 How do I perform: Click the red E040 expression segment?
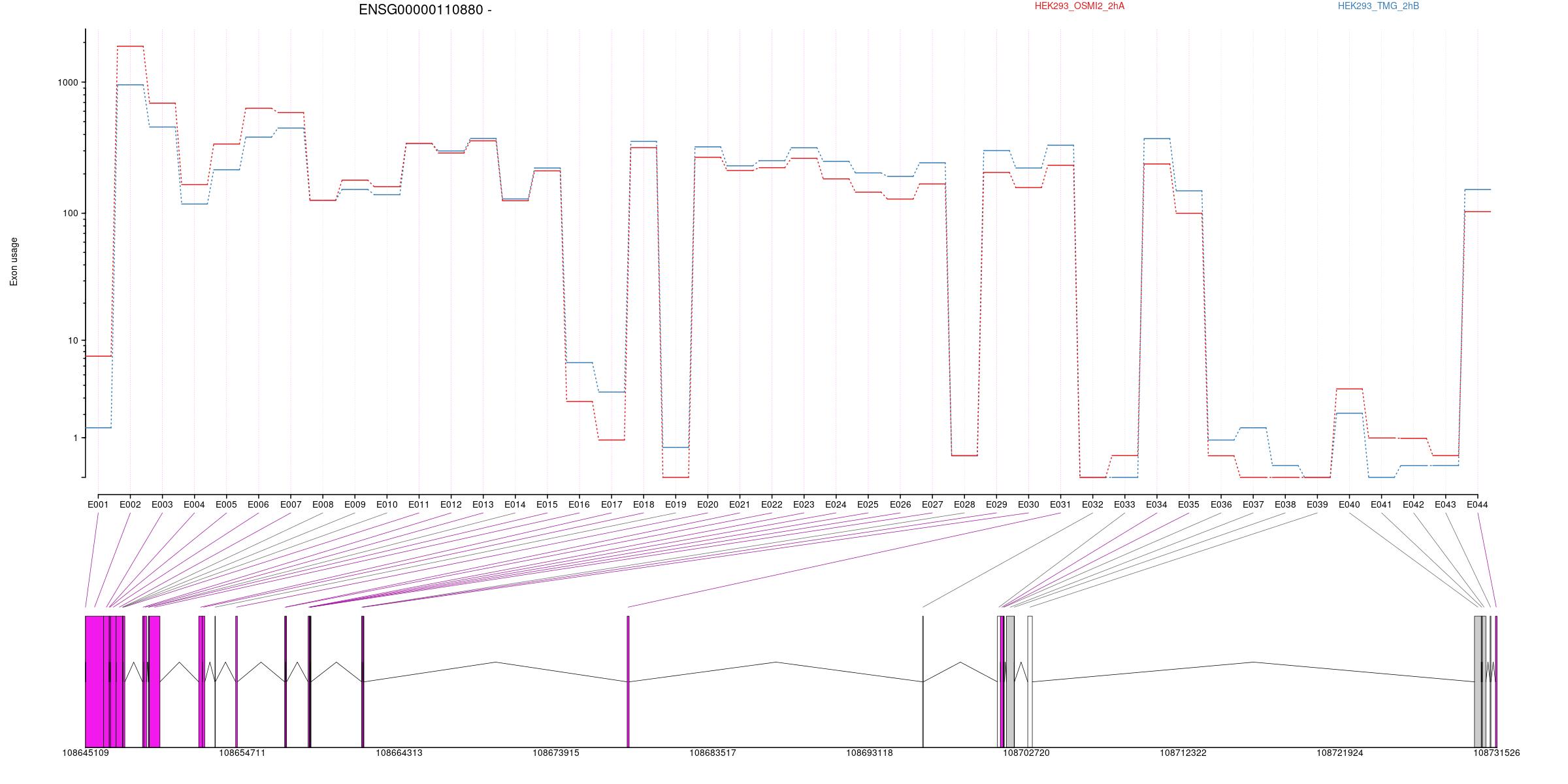click(1349, 389)
